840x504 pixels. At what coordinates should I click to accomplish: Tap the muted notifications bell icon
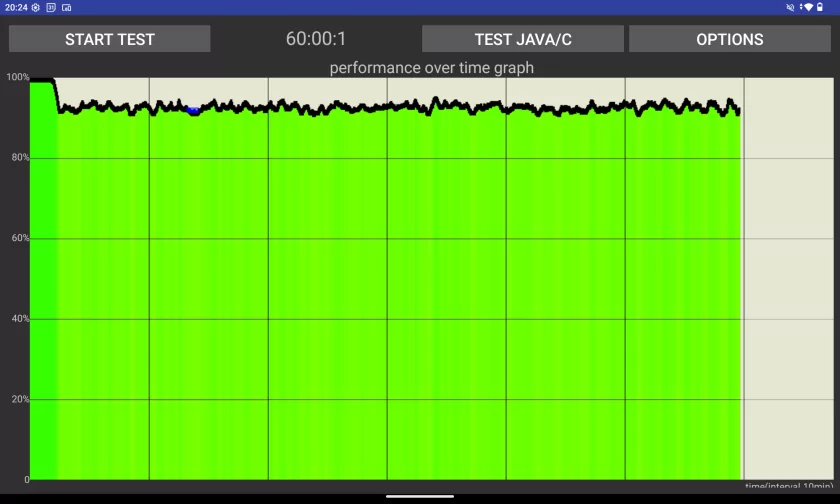point(791,7)
